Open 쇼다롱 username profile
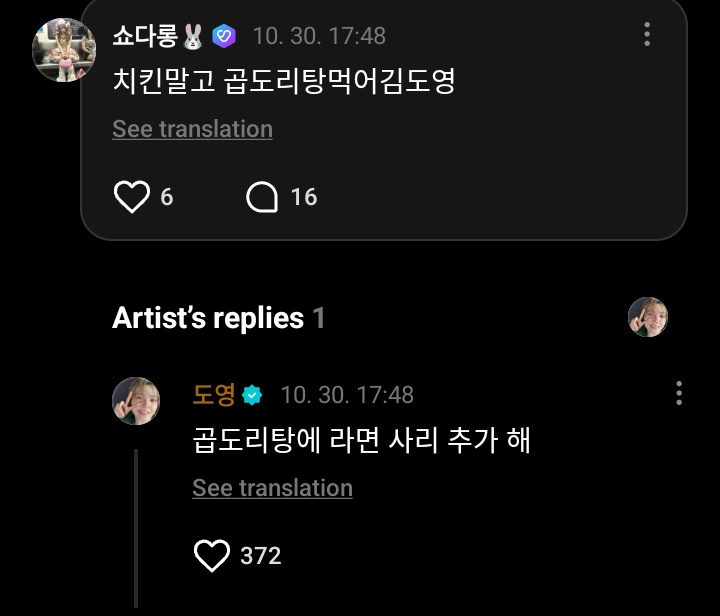Screen dimensions: 720x616 145,36
